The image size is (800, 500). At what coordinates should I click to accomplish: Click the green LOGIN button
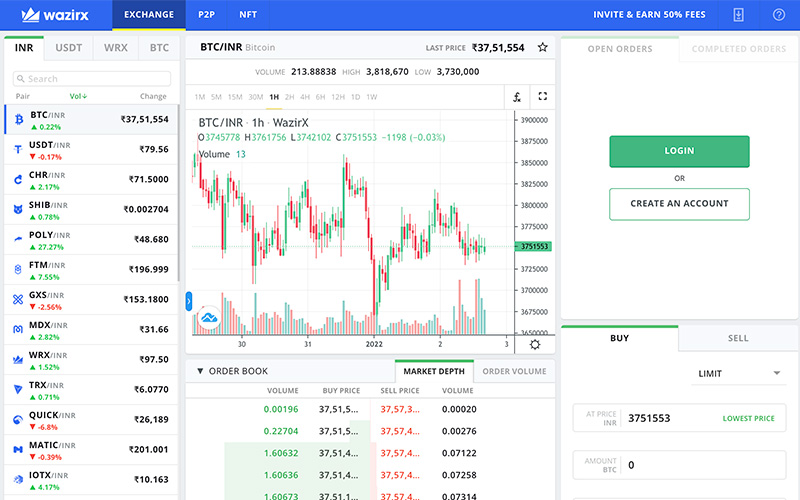pyautogui.click(x=679, y=151)
